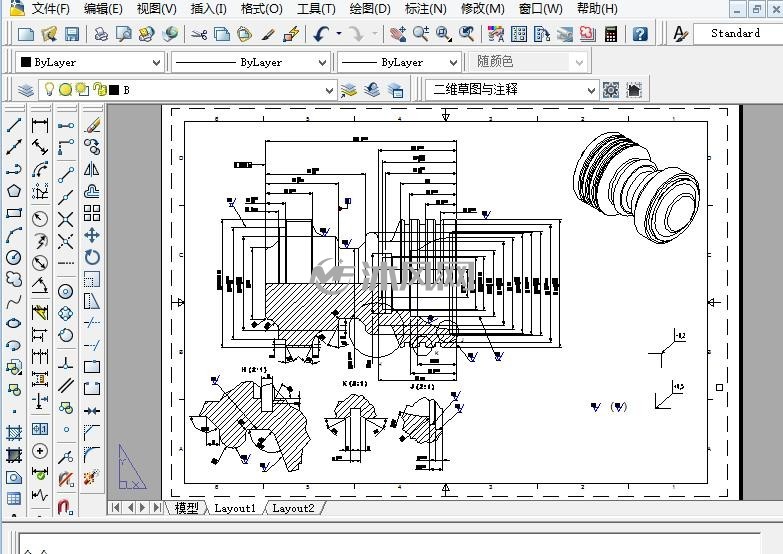Open the 工具(T) menu

pyautogui.click(x=316, y=8)
